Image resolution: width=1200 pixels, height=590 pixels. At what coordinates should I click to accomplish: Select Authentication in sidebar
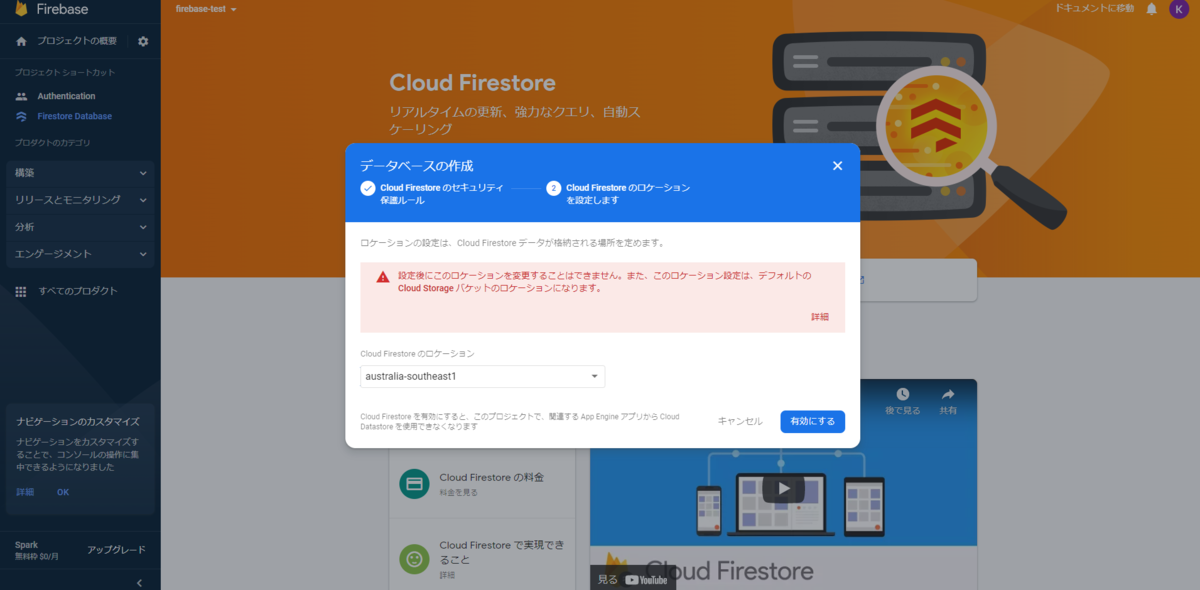tap(67, 96)
